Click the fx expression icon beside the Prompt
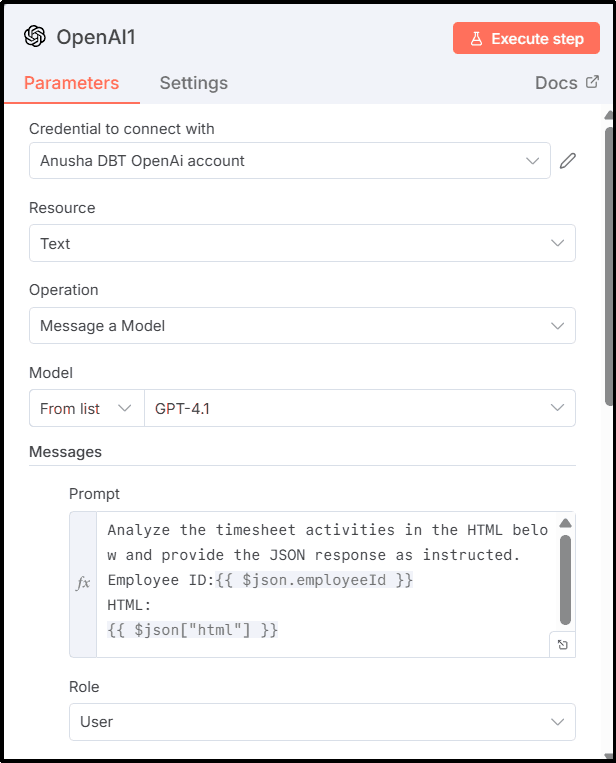616x763 pixels. [x=83, y=583]
